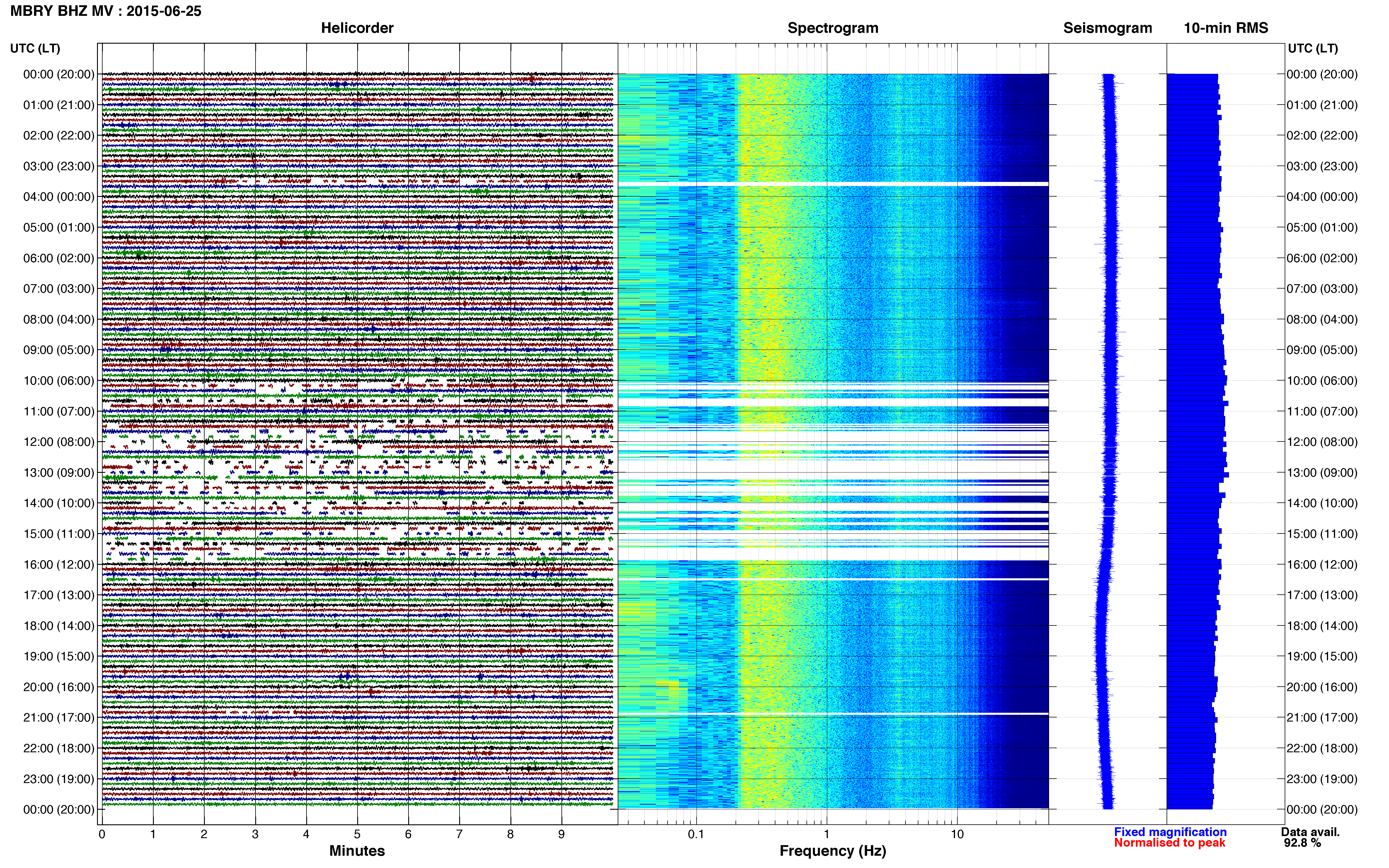Image resolution: width=1389 pixels, height=868 pixels.
Task: Click 15:00 (11:00) on the RMS time axis
Action: click(x=1322, y=534)
